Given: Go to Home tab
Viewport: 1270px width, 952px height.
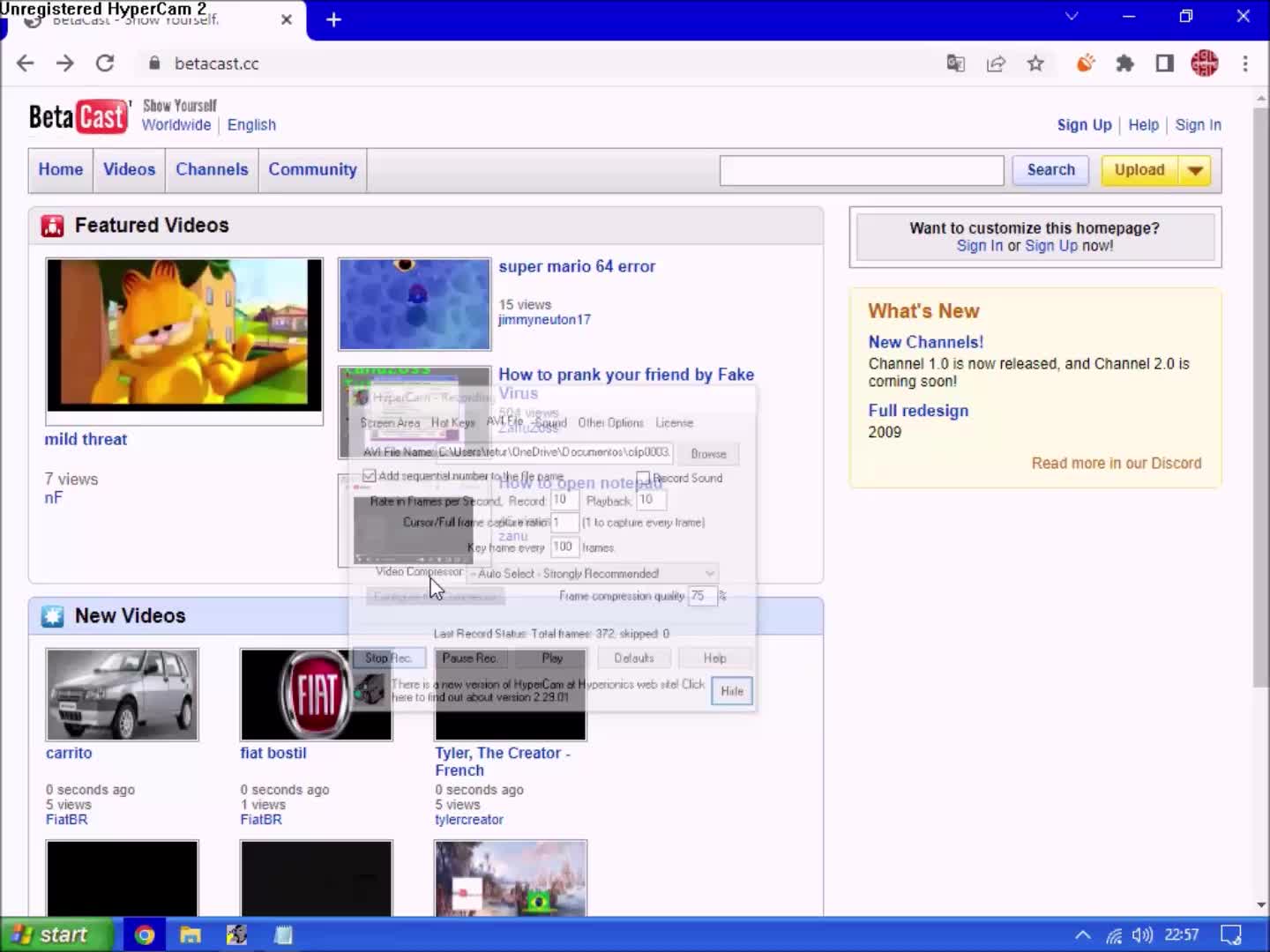Looking at the screenshot, I should click(61, 170).
